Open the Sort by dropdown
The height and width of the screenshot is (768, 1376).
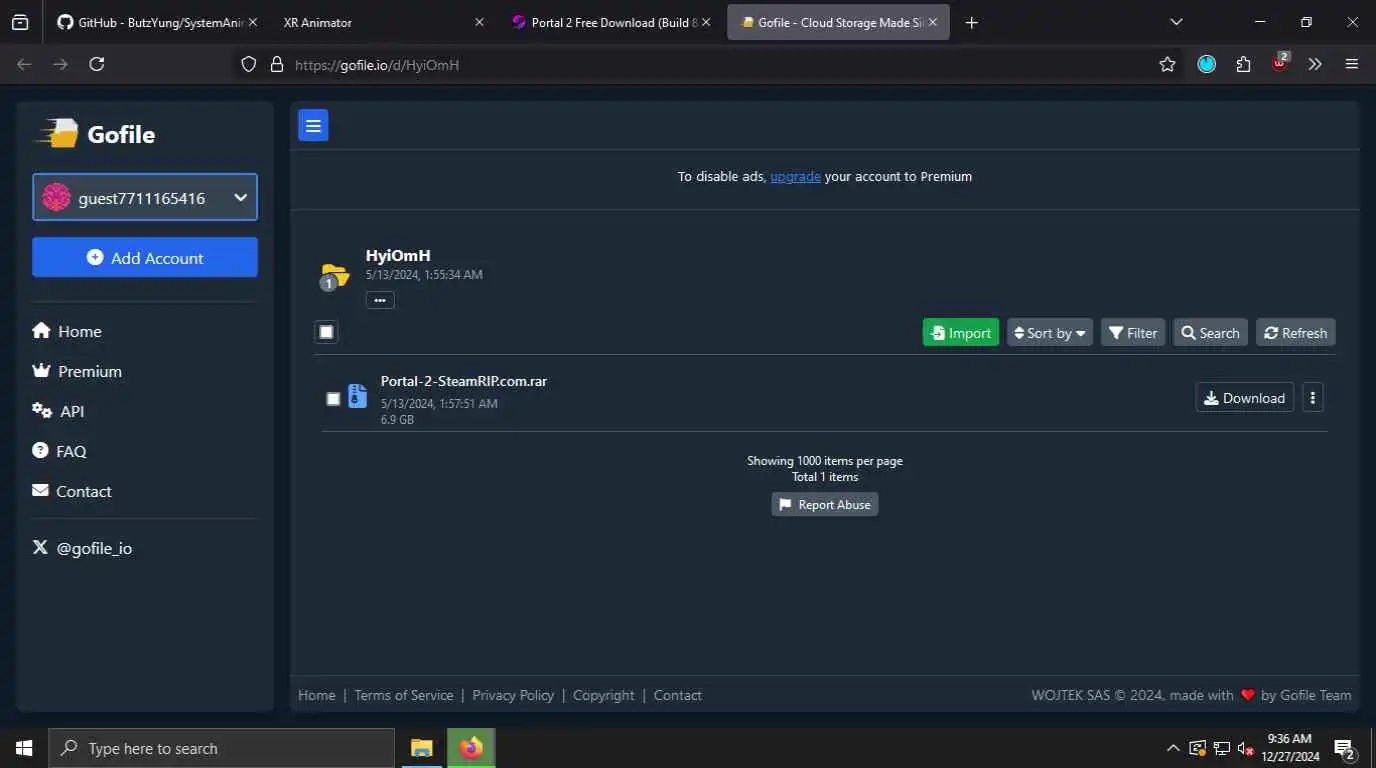coord(1050,333)
